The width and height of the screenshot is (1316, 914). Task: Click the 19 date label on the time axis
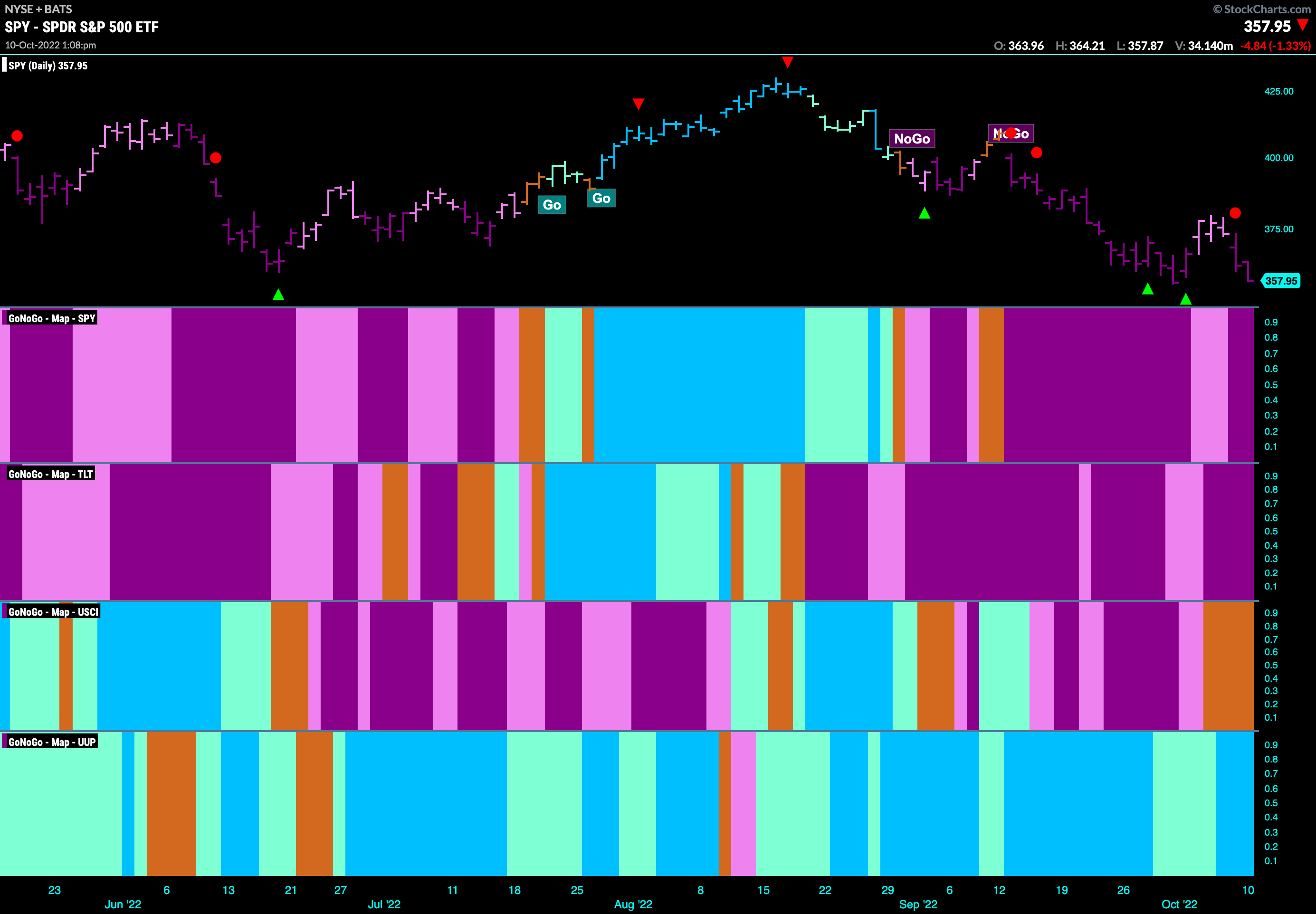[1062, 890]
